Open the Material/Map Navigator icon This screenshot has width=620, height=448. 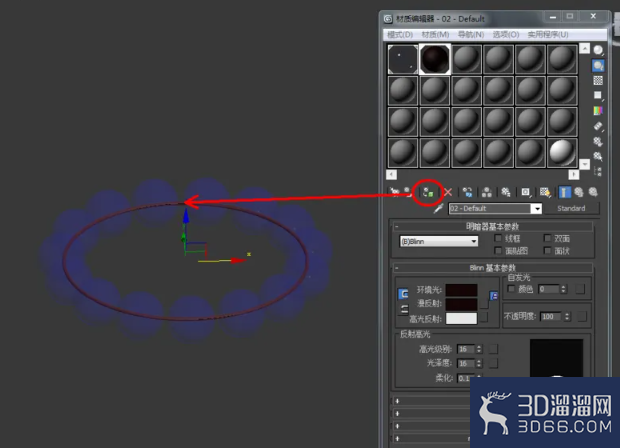pyautogui.click(x=598, y=171)
